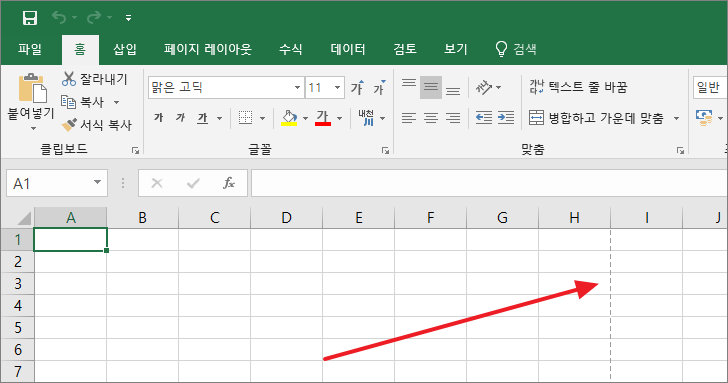Image resolution: width=728 pixels, height=383 pixels.
Task: Click 잘라내기 scissors button
Action: (94, 79)
